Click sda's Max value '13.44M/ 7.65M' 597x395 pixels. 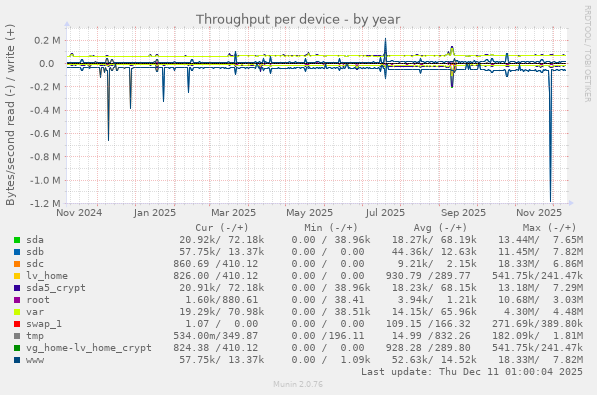point(540,240)
